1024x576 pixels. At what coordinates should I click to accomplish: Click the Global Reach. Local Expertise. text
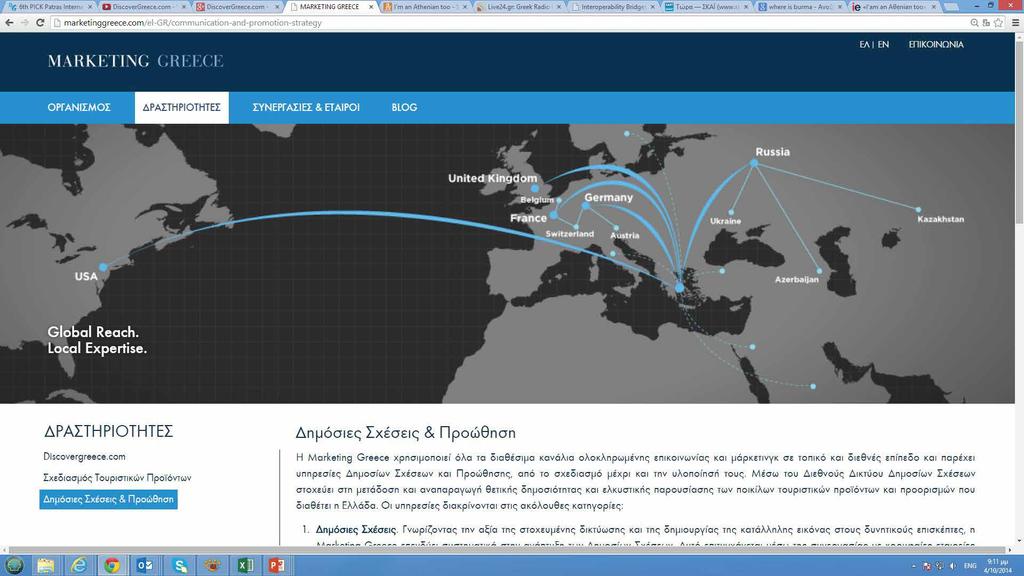point(97,340)
